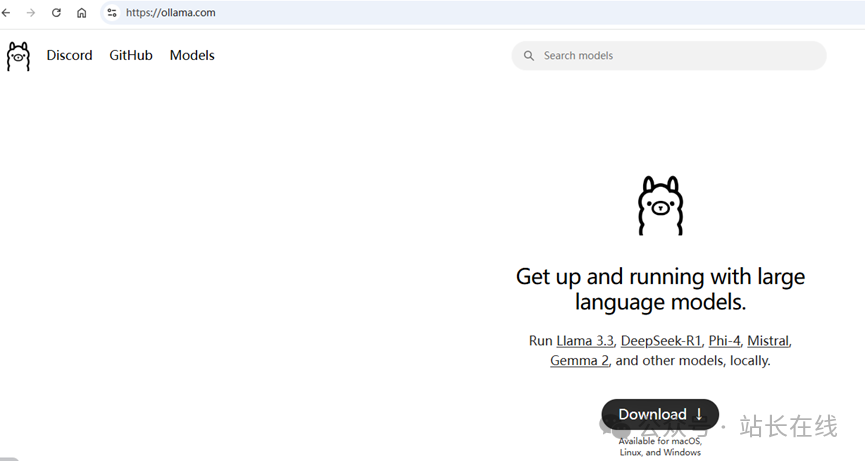Screen dimensions: 865x461
Task: Open the Models page
Action: (x=192, y=55)
